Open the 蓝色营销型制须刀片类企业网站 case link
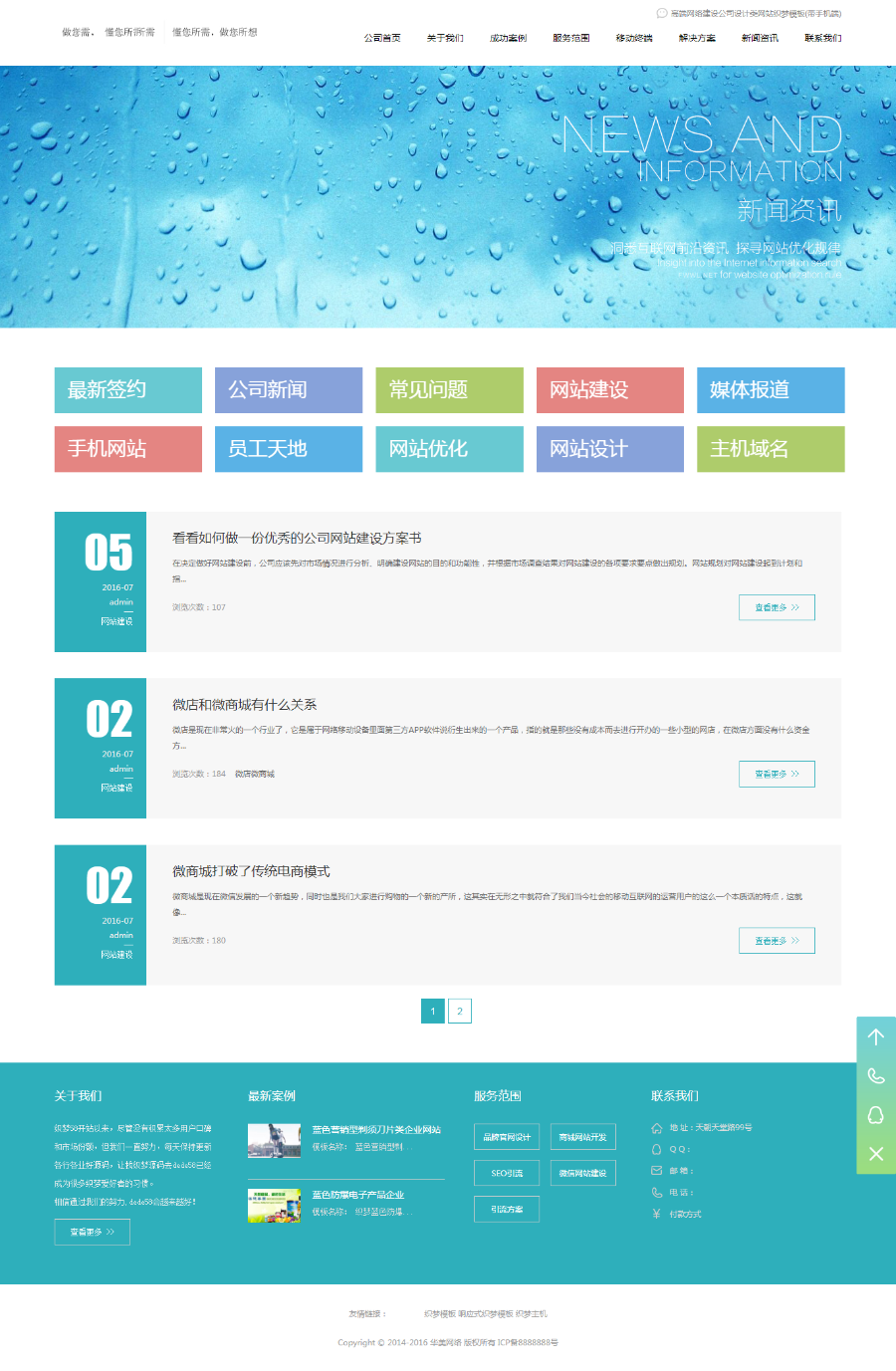The width and height of the screenshot is (896, 1371). (376, 1130)
